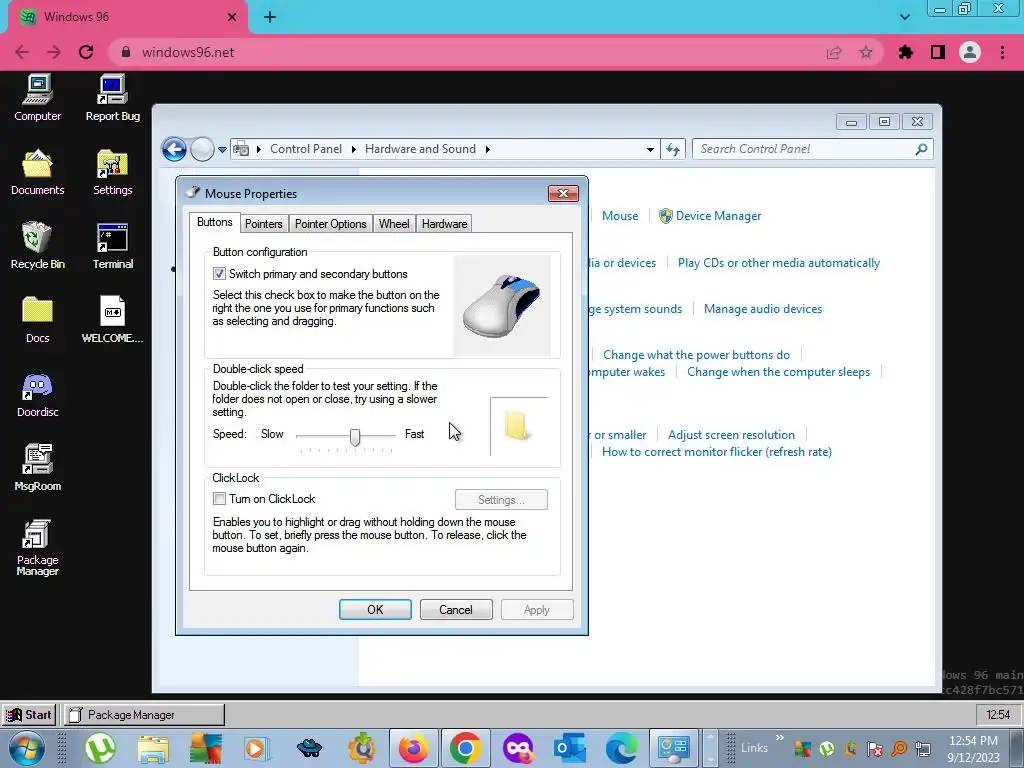Open Chrome tab search chevron

904,17
